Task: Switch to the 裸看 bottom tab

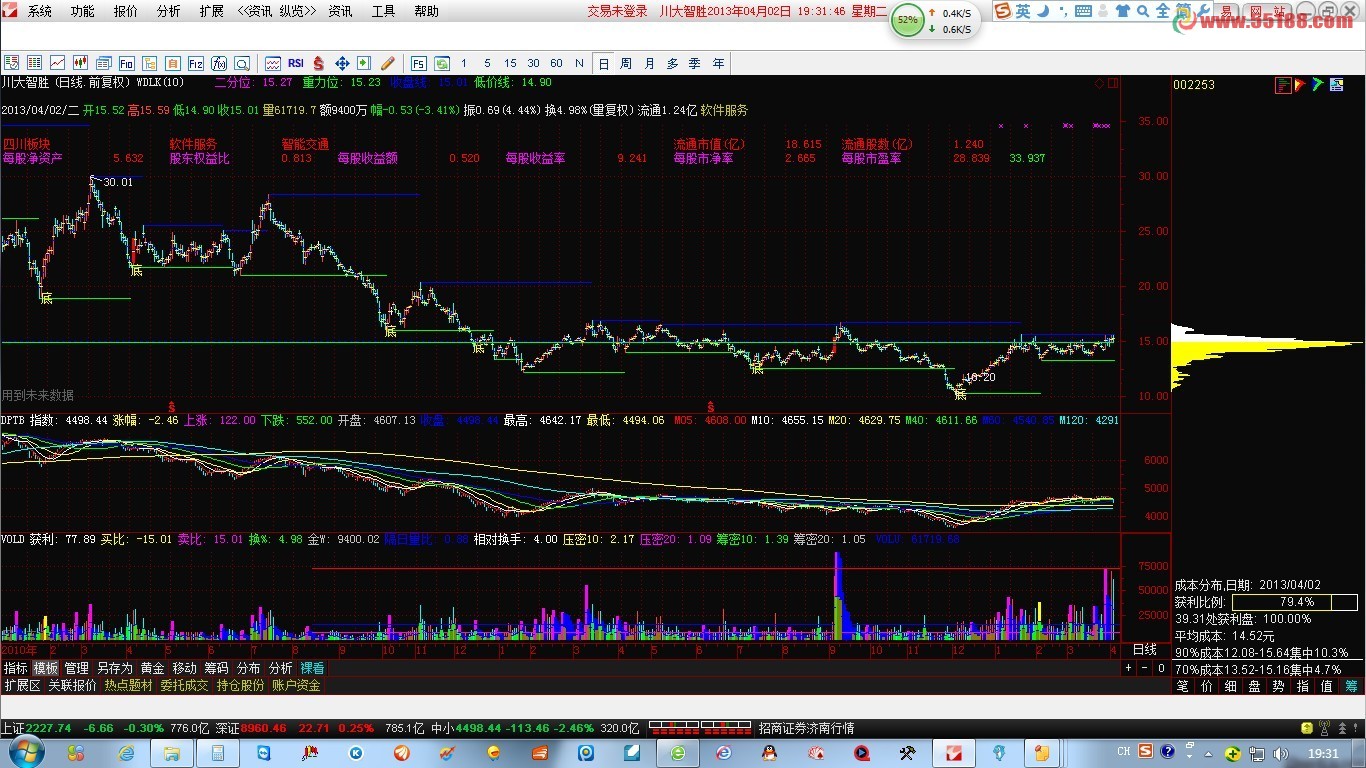Action: click(312, 668)
